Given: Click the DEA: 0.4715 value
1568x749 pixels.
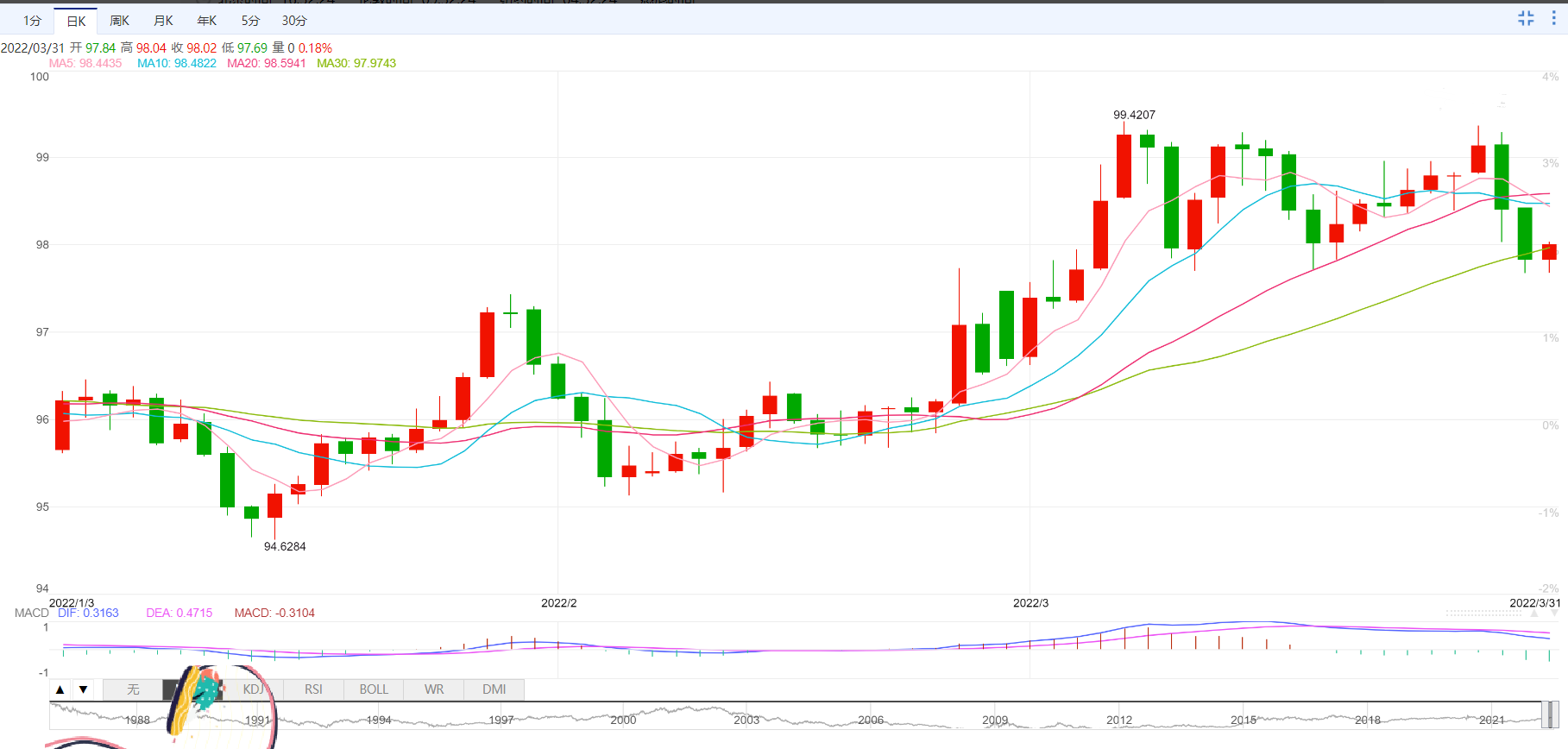Looking at the screenshot, I should [179, 613].
